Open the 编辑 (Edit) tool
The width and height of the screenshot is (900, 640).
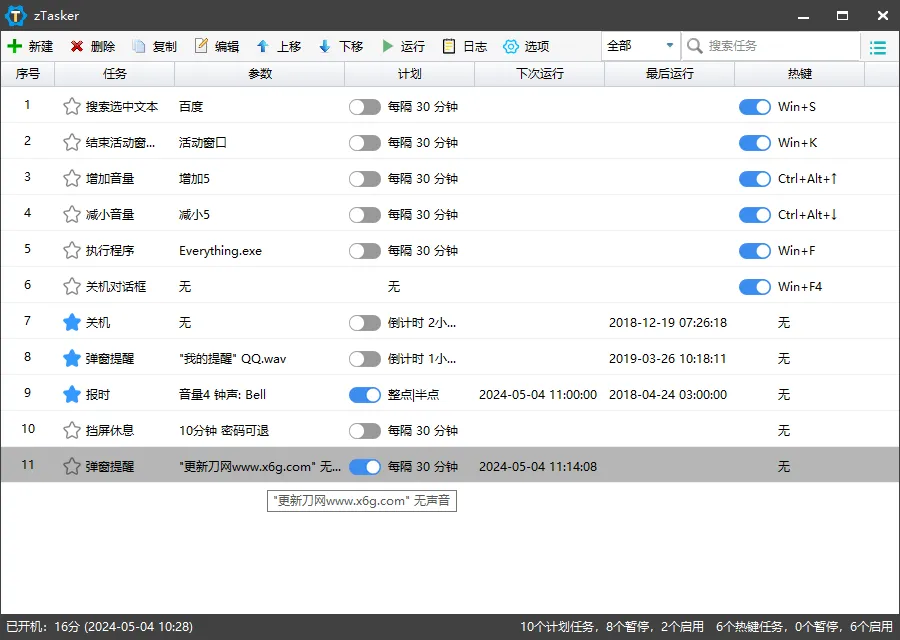(218, 46)
